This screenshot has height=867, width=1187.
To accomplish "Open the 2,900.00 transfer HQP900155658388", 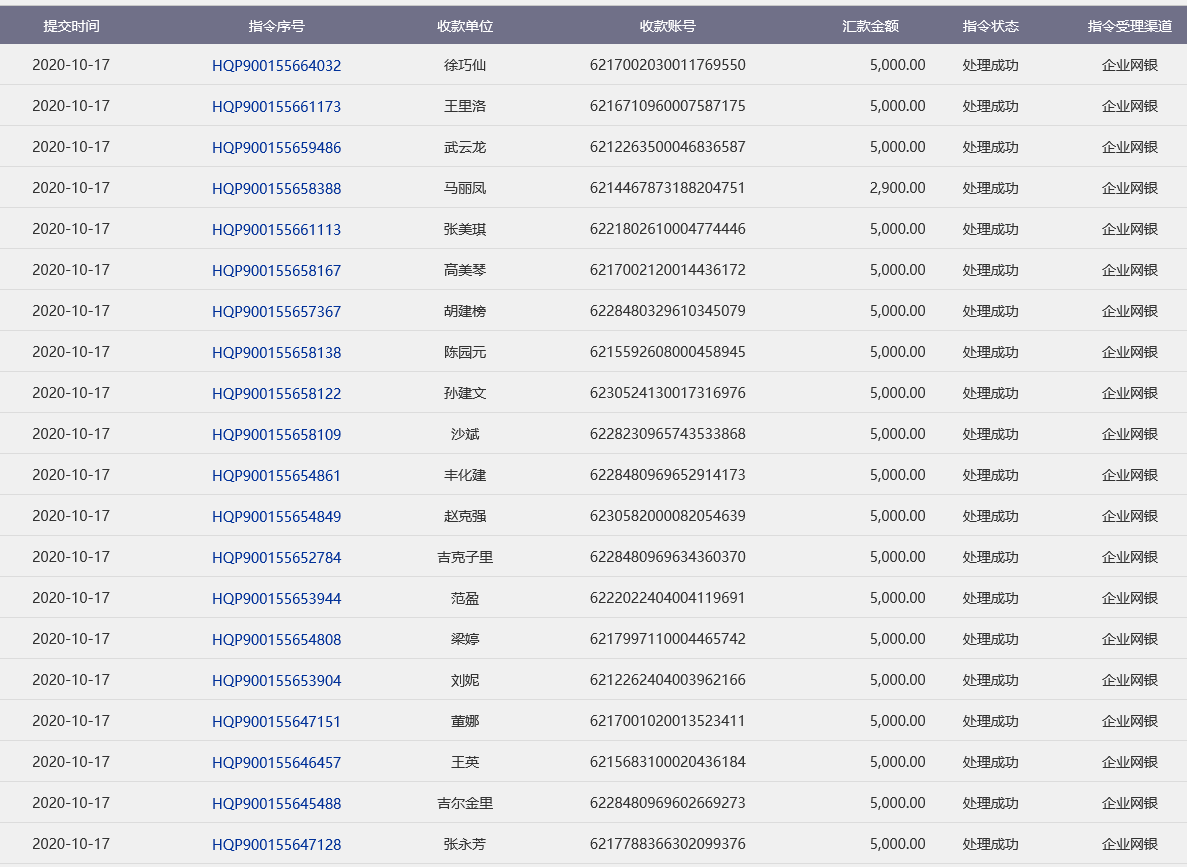I will coord(276,189).
